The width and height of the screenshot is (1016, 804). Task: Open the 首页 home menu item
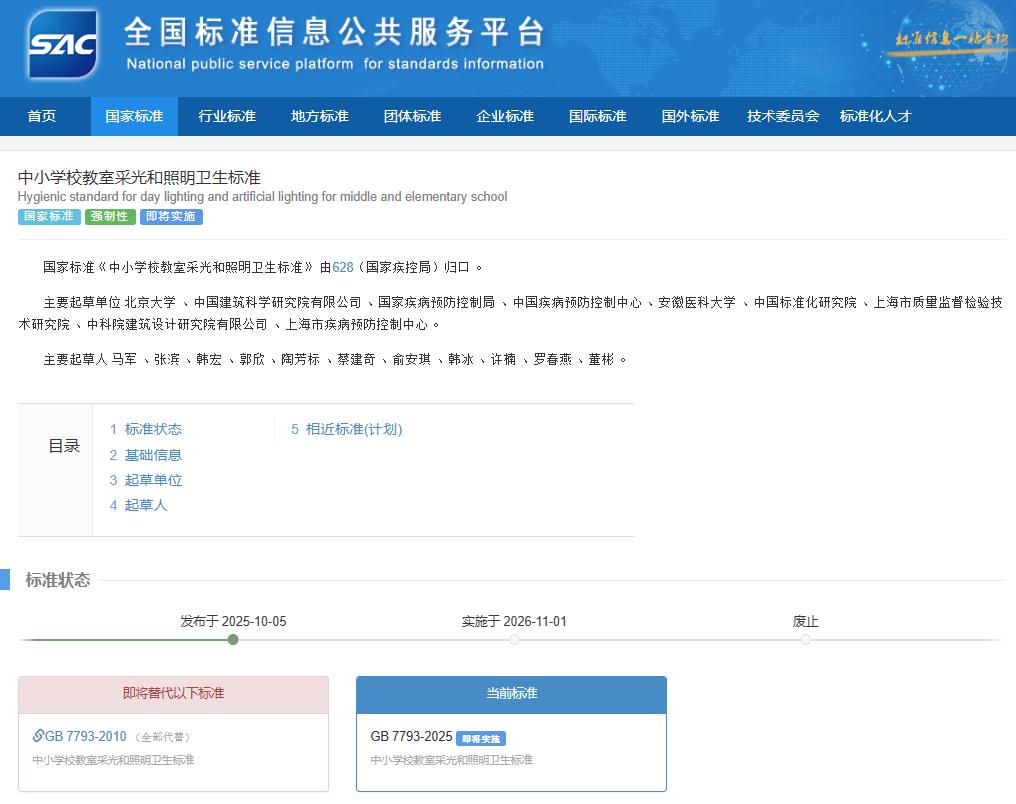42,116
